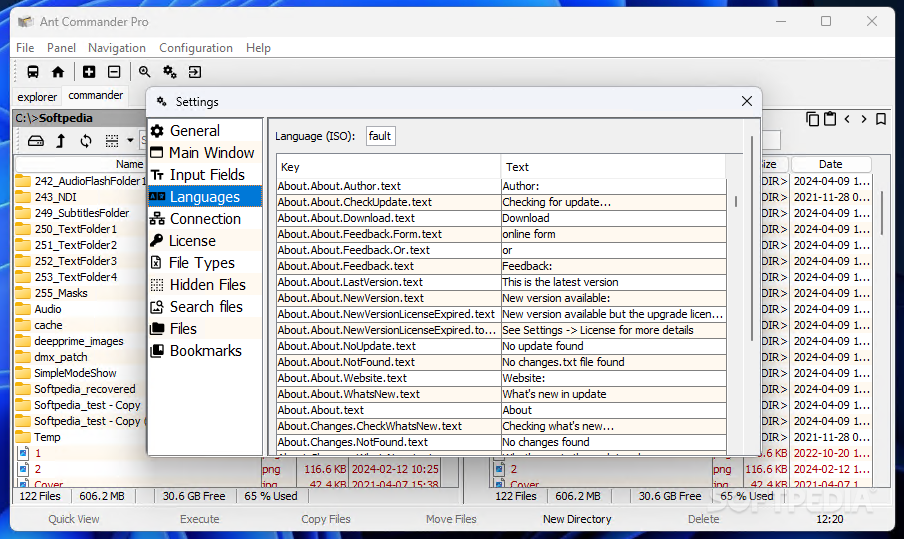Image resolution: width=904 pixels, height=539 pixels.
Task: Select About.About.Download.text key cell
Action: [x=389, y=218]
